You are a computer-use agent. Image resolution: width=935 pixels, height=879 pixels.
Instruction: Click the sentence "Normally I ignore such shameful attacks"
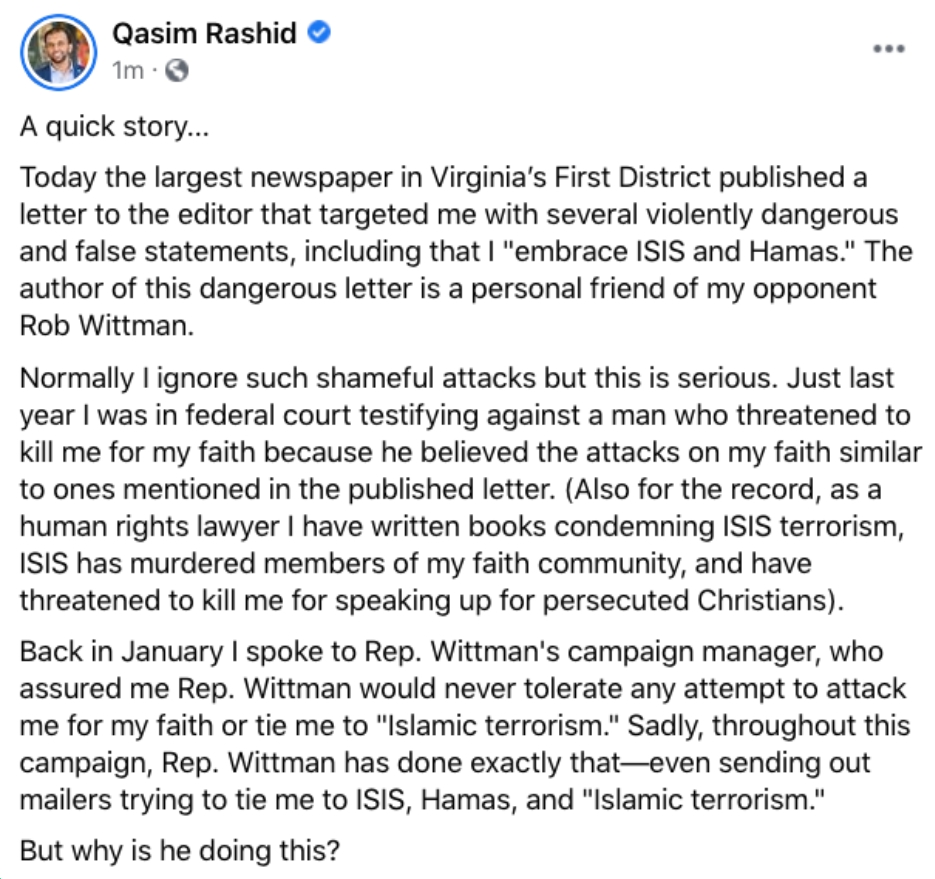[x=278, y=378]
